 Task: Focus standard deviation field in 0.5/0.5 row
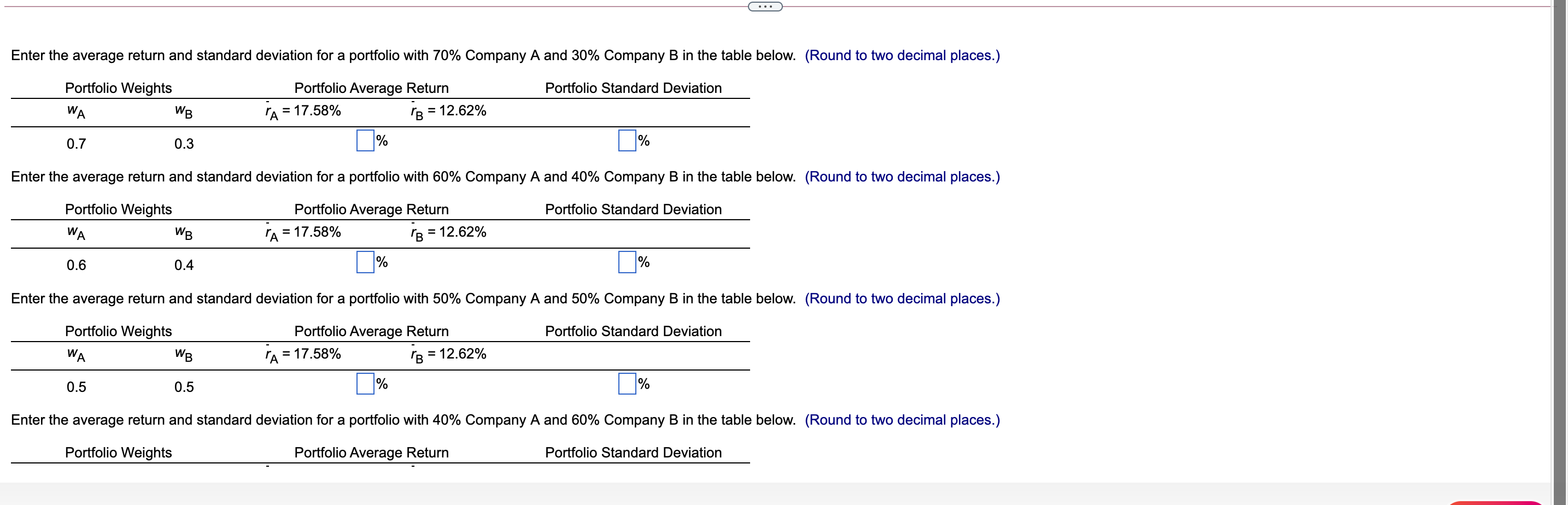pyautogui.click(x=627, y=384)
